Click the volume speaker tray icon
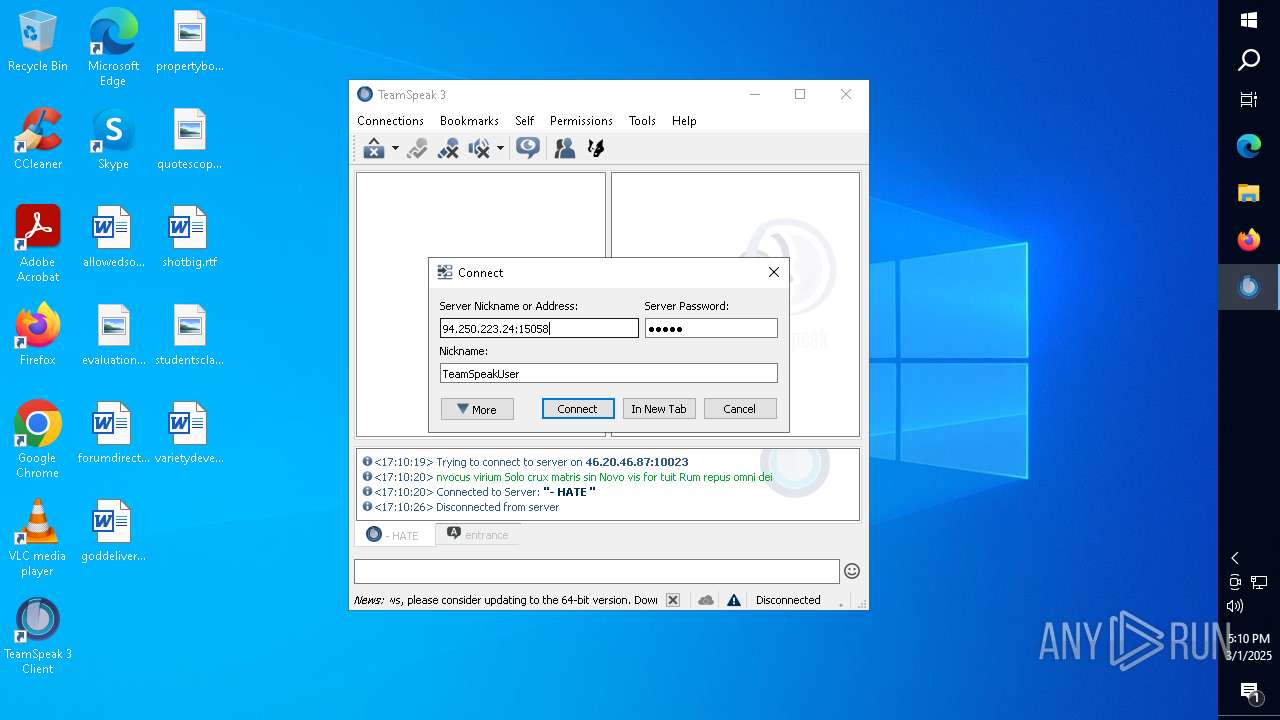Image resolution: width=1280 pixels, height=720 pixels. (x=1235, y=606)
